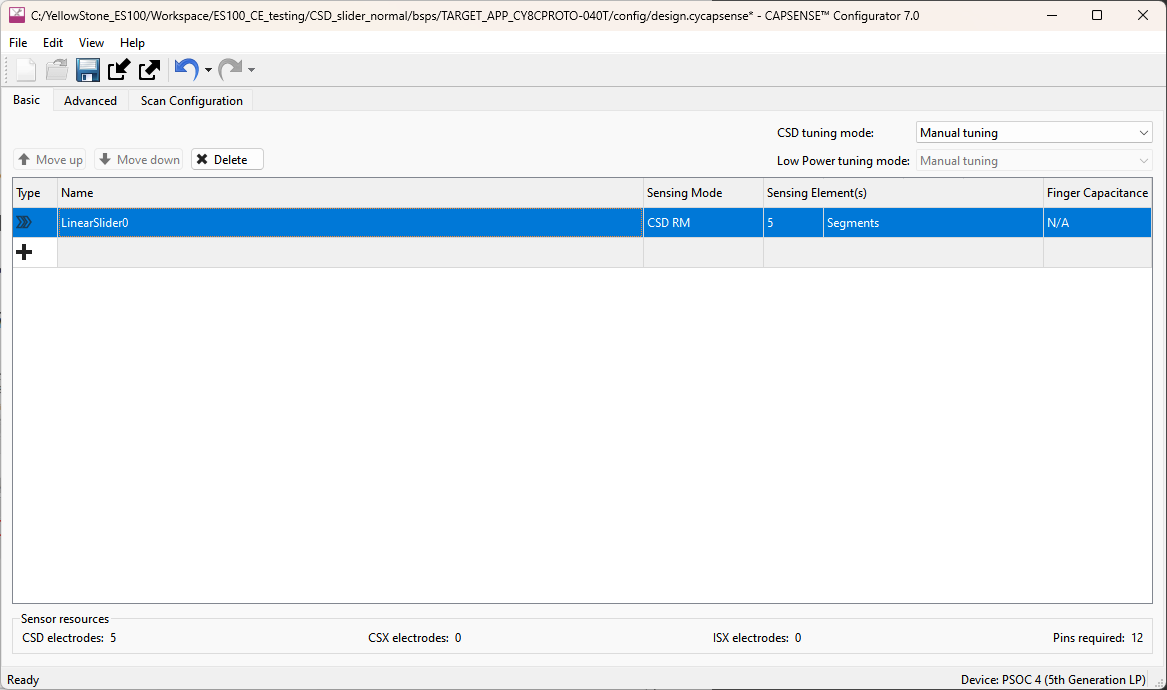1167x690 pixels.
Task: Click the New file icon in toolbar
Action: [26, 70]
